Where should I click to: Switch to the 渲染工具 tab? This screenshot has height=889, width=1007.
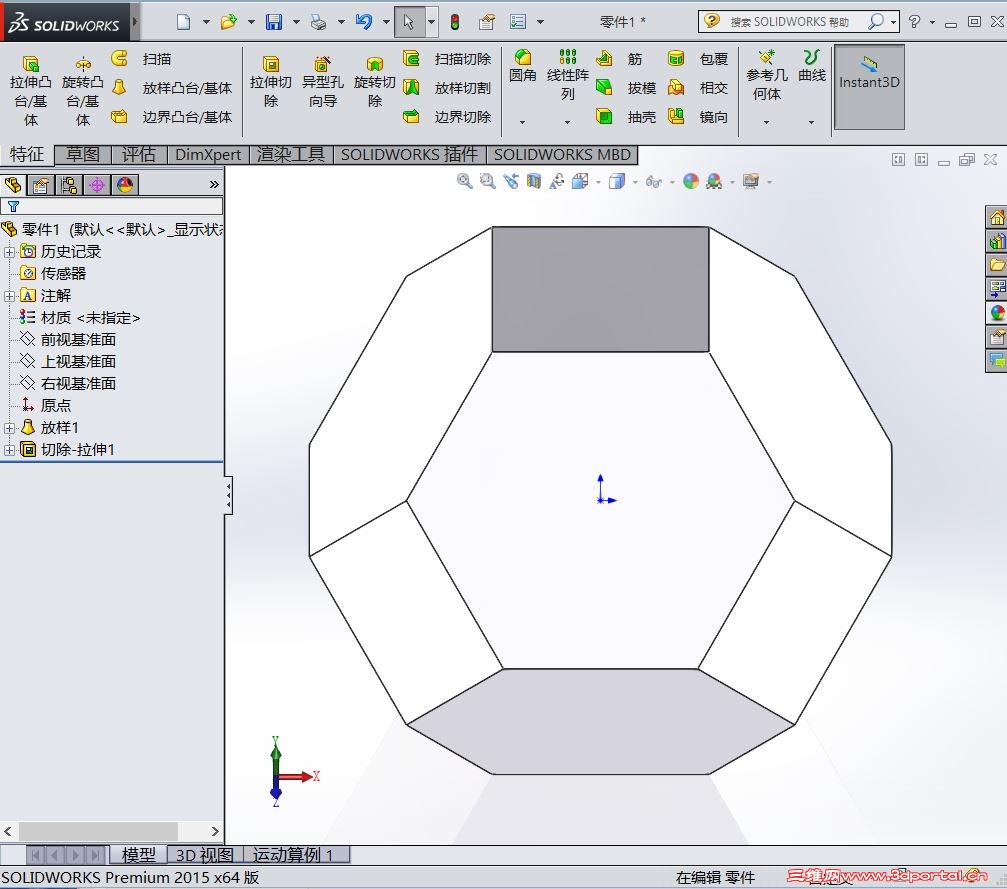point(291,154)
